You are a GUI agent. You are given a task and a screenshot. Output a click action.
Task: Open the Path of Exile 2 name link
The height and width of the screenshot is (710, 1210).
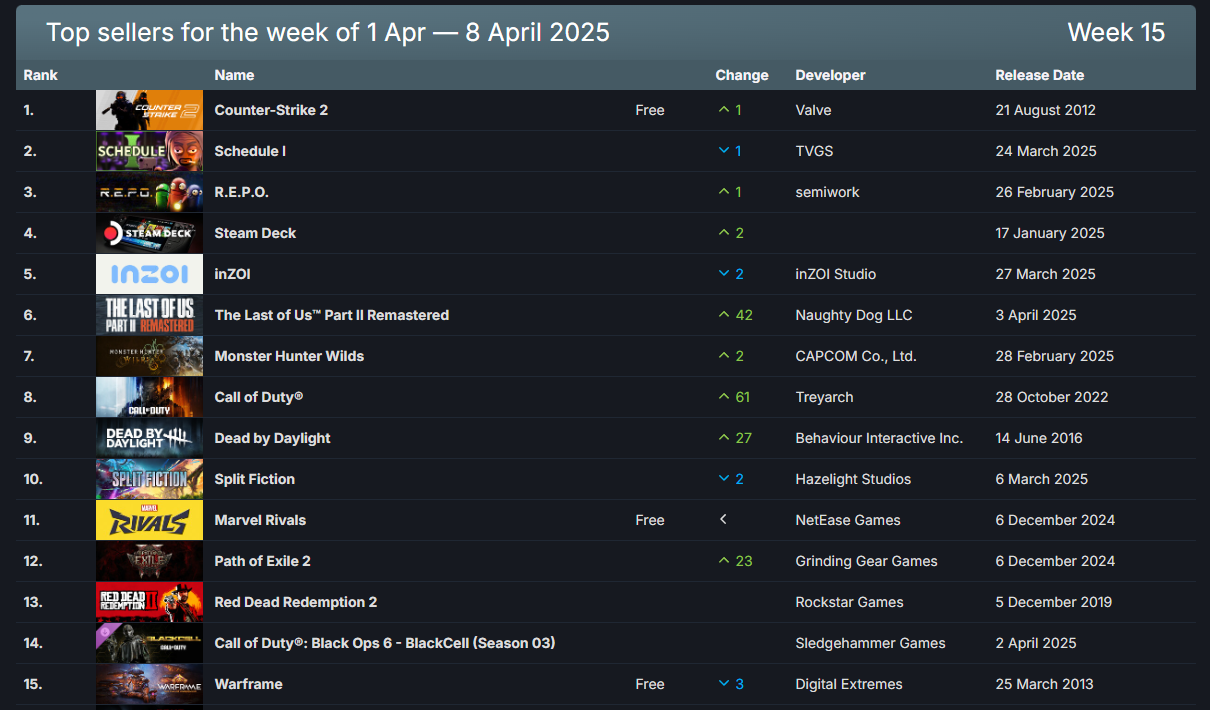point(263,561)
